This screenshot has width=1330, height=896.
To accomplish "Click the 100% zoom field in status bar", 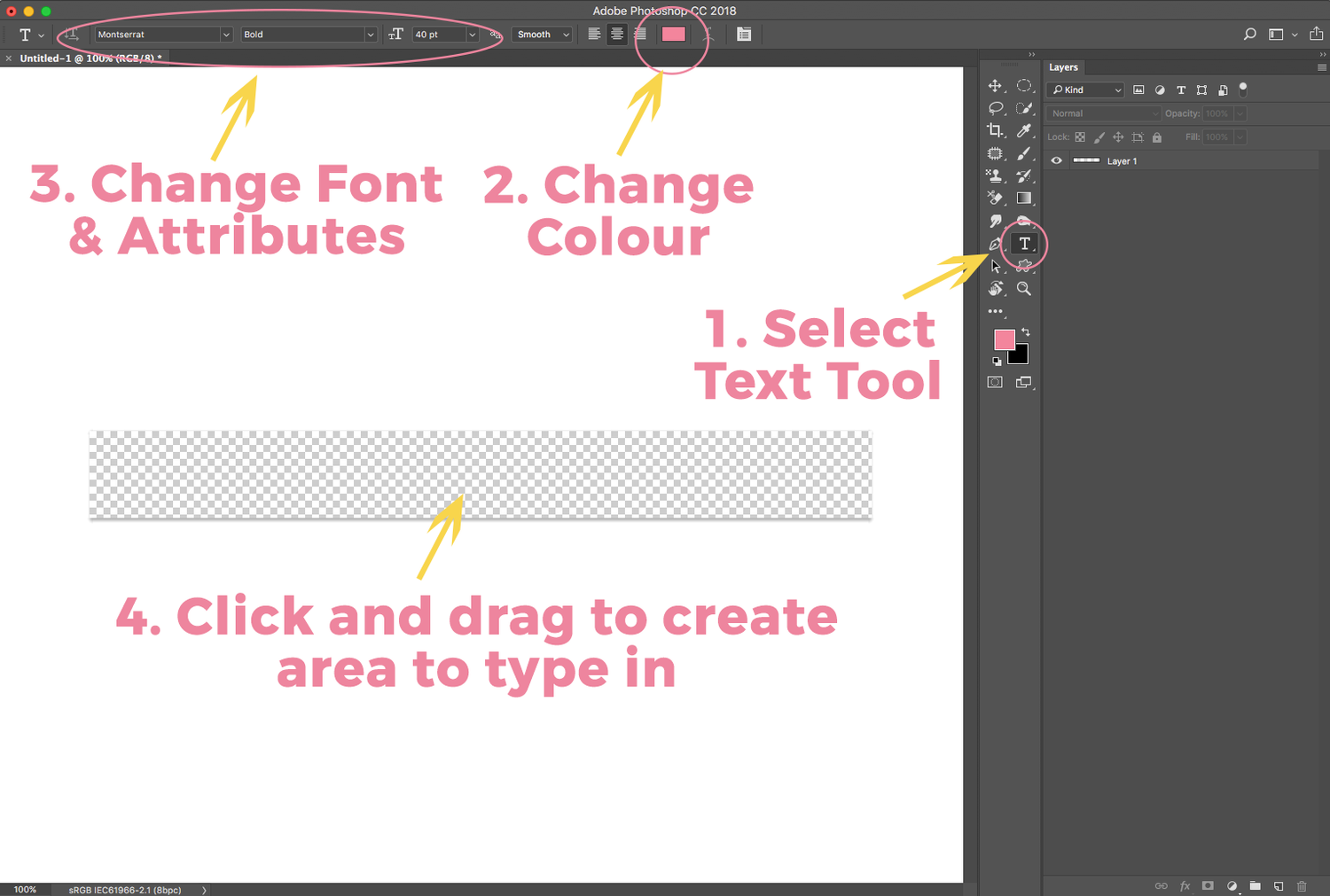I will (26, 889).
